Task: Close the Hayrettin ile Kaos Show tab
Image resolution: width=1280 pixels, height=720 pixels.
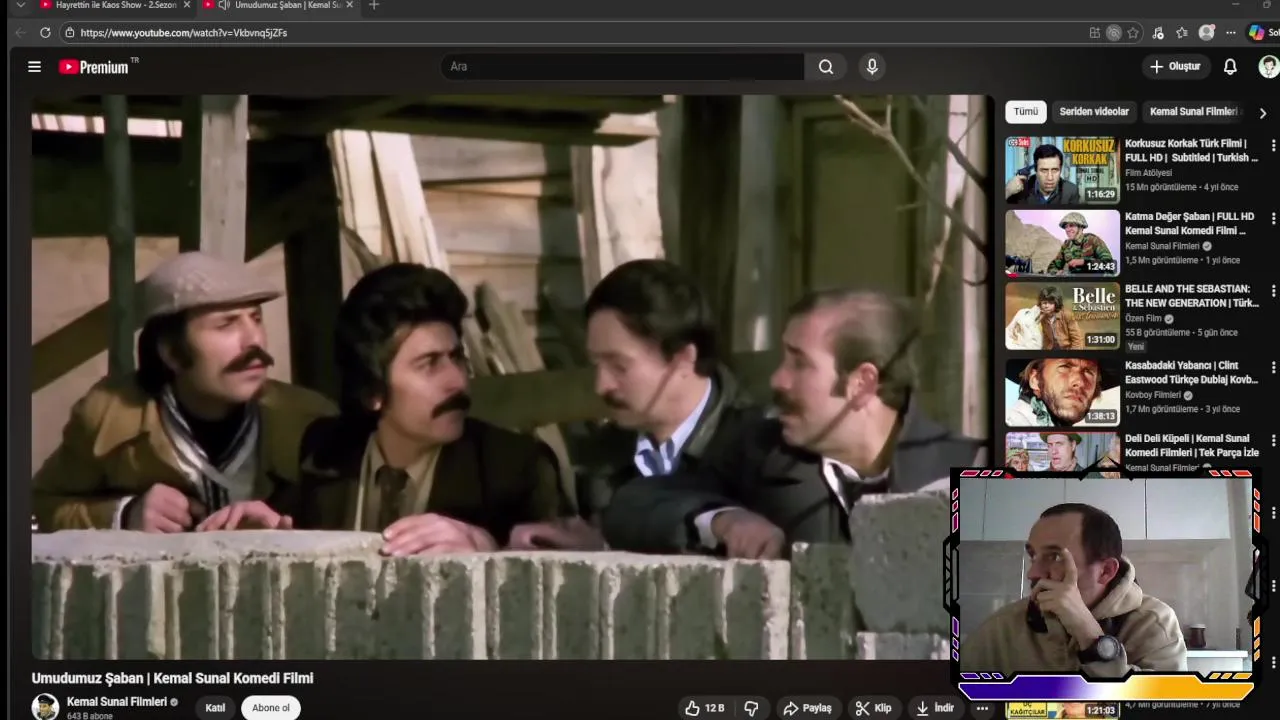Action: tap(187, 5)
